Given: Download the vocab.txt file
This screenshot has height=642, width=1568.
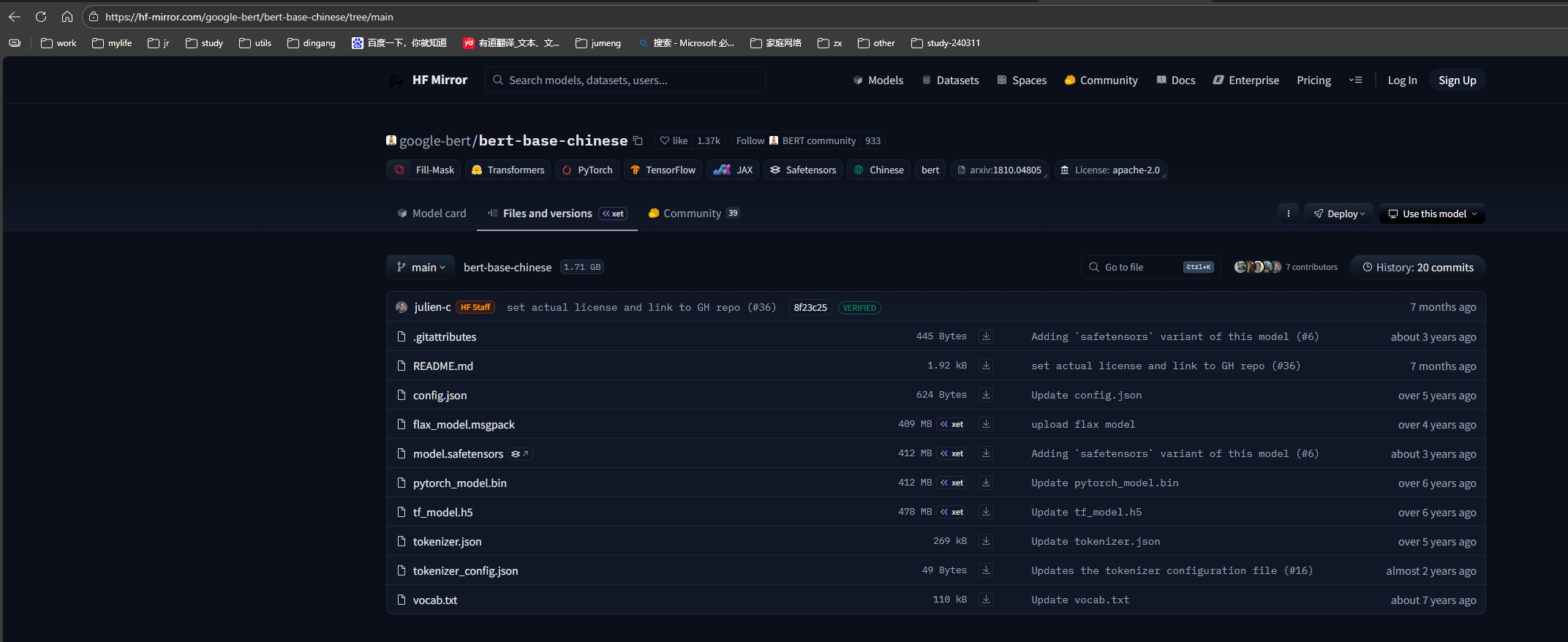Looking at the screenshot, I should click(x=986, y=600).
